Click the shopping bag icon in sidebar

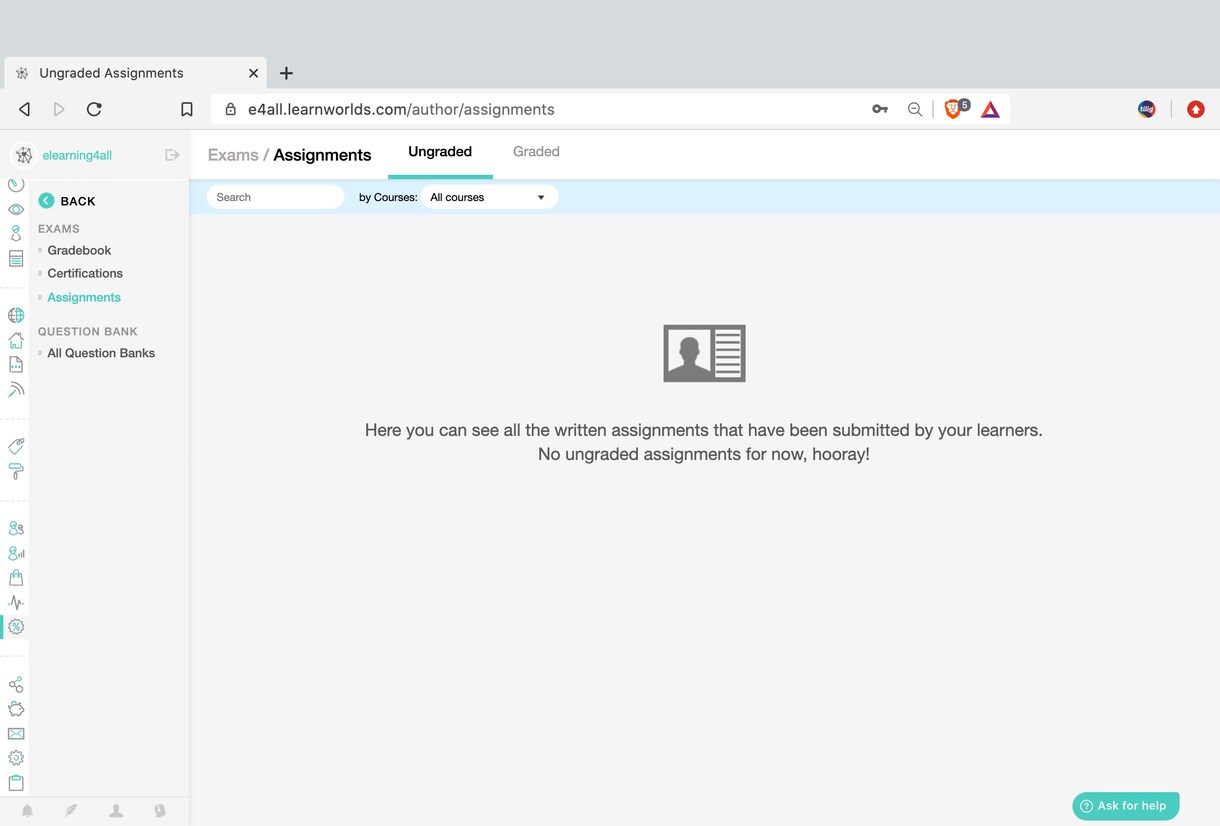tap(16, 577)
